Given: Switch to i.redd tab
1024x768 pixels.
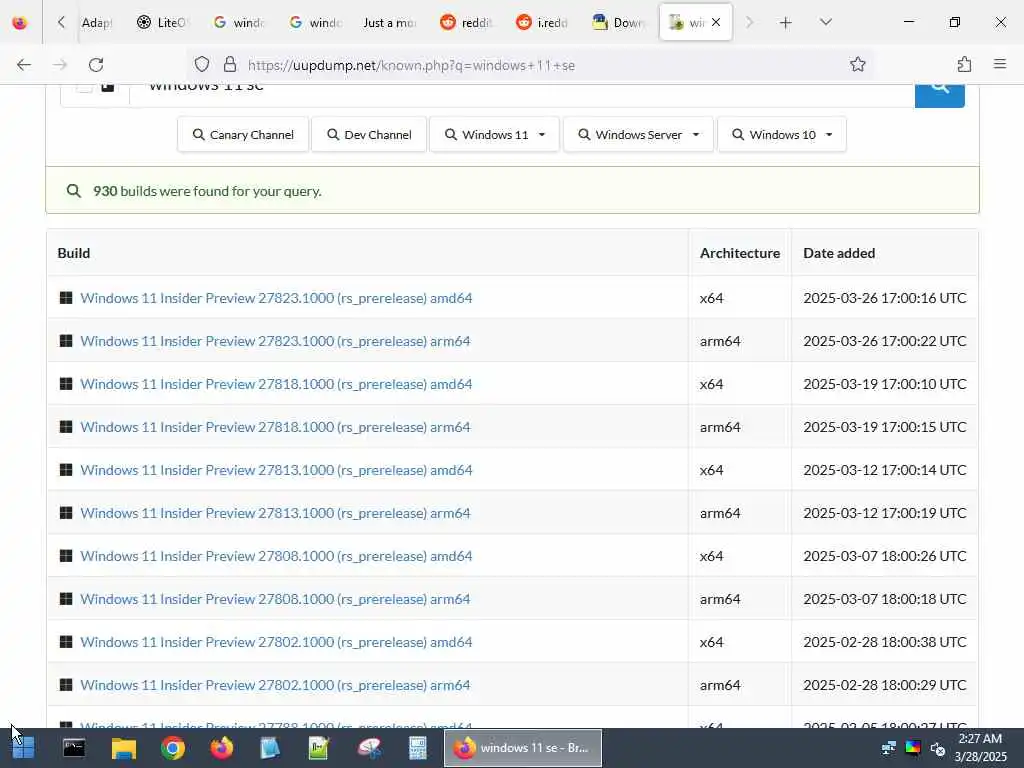Looking at the screenshot, I should coord(541,23).
